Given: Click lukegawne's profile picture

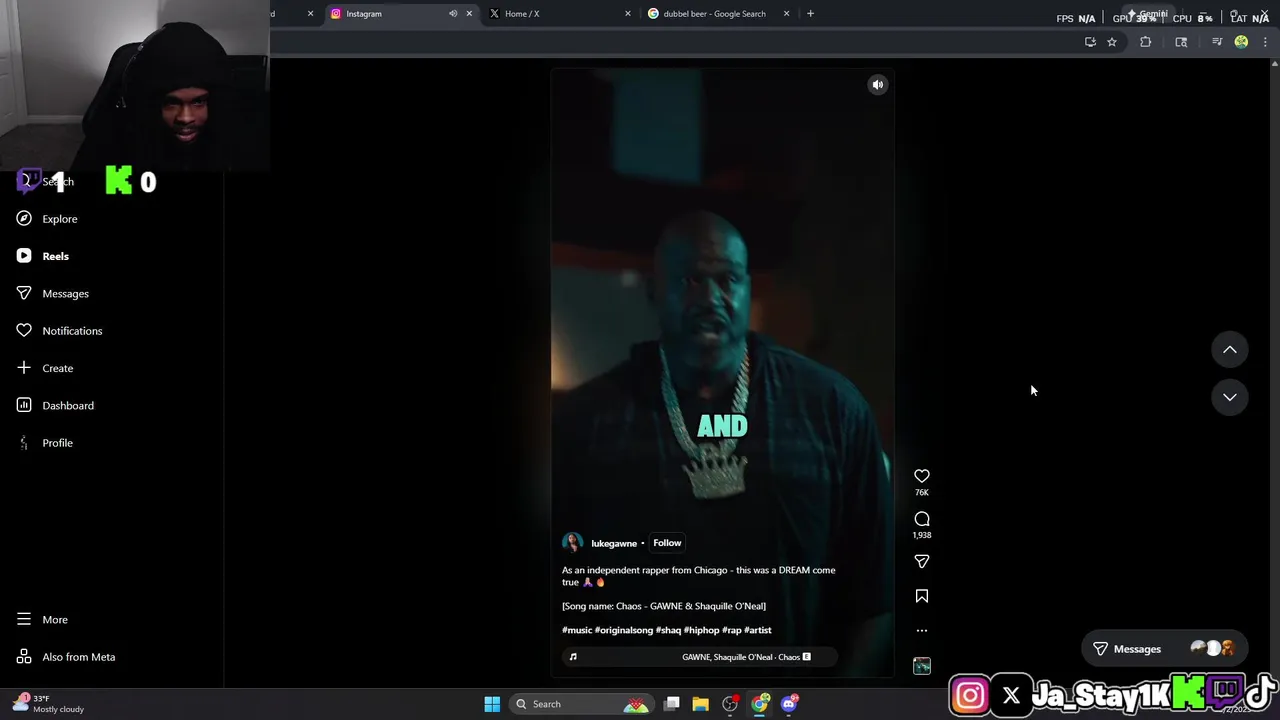Looking at the screenshot, I should (x=572, y=543).
